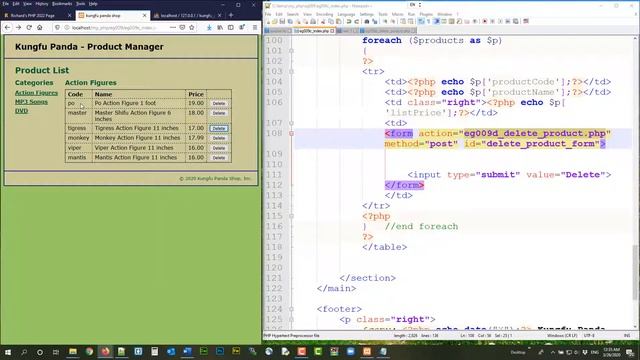This screenshot has height=360, width=640.
Task: Collapse the foreach fold marker at line 101
Action: point(291,51)
